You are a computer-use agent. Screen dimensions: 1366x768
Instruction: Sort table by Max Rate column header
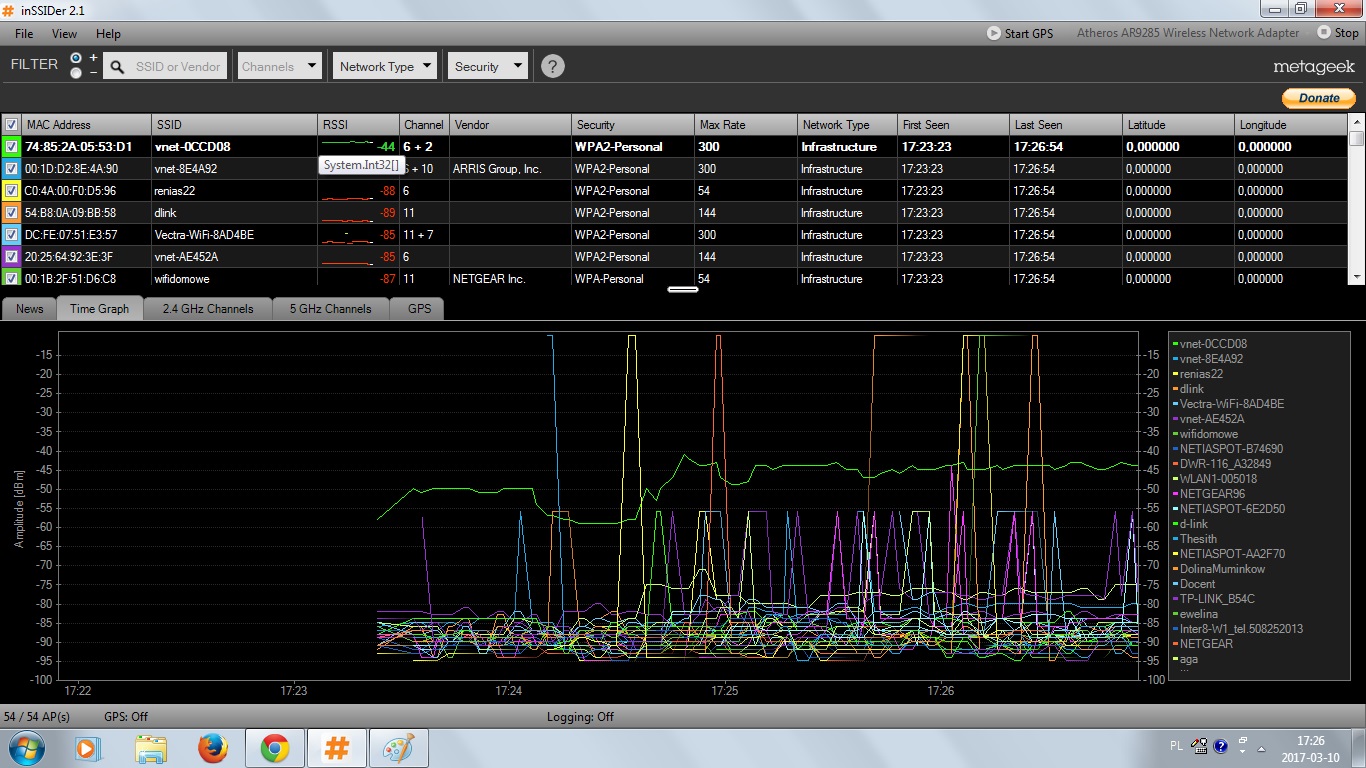coord(745,125)
